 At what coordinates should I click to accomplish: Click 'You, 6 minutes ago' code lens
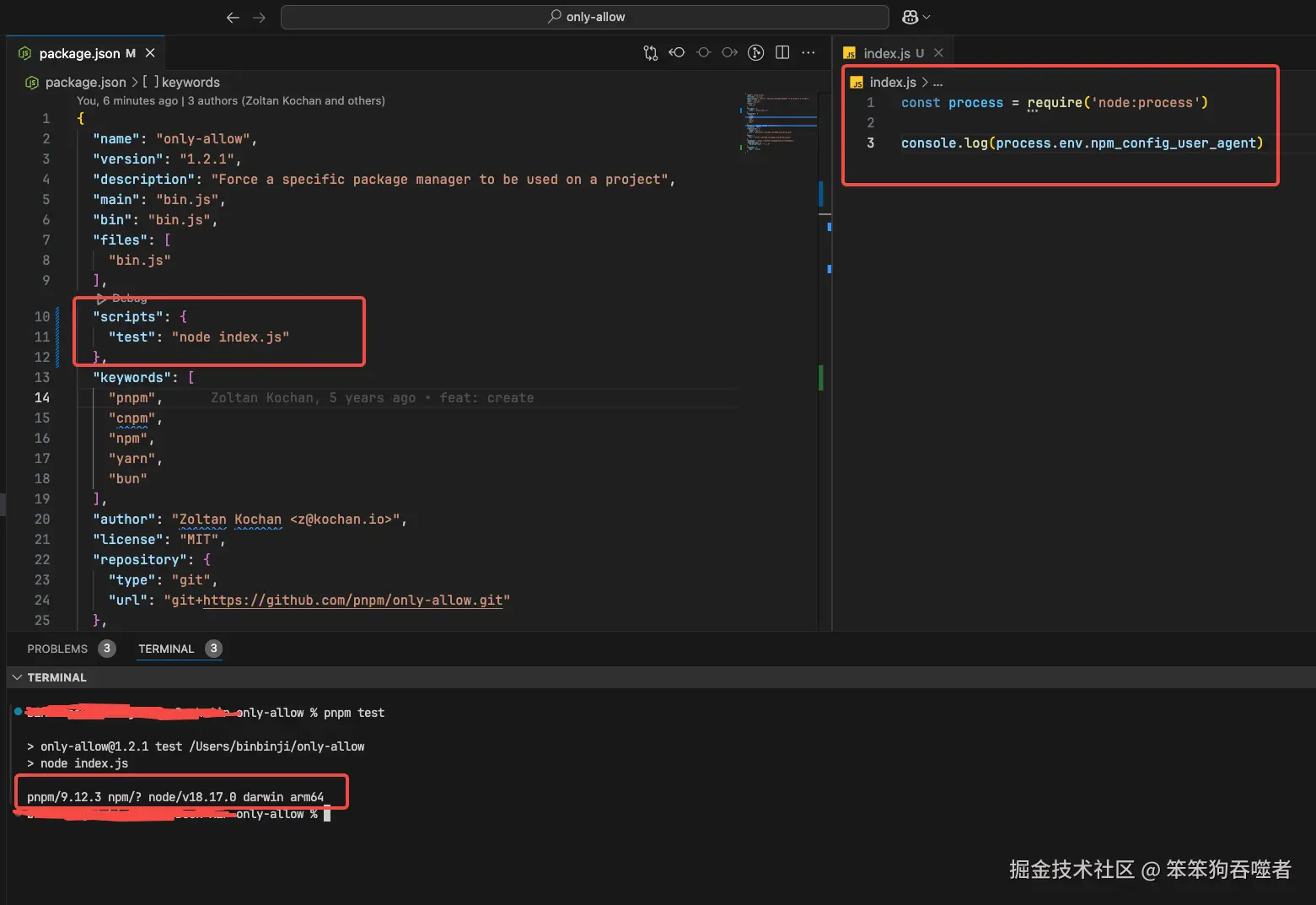tap(127, 100)
